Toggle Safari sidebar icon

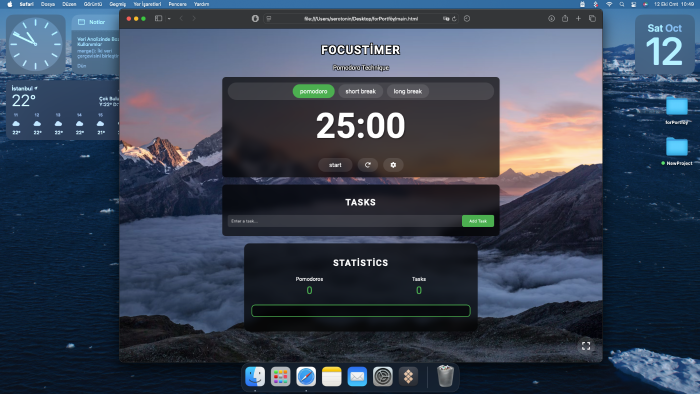[158, 19]
